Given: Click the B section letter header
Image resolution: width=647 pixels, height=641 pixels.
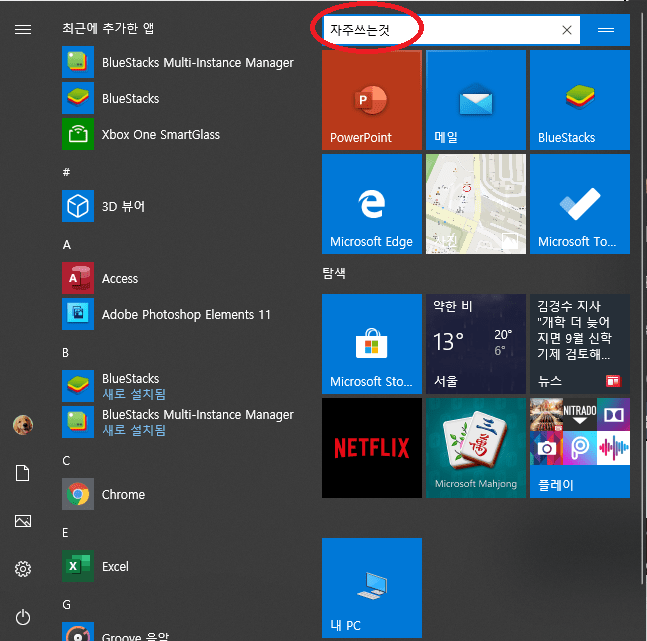Looking at the screenshot, I should 66,352.
